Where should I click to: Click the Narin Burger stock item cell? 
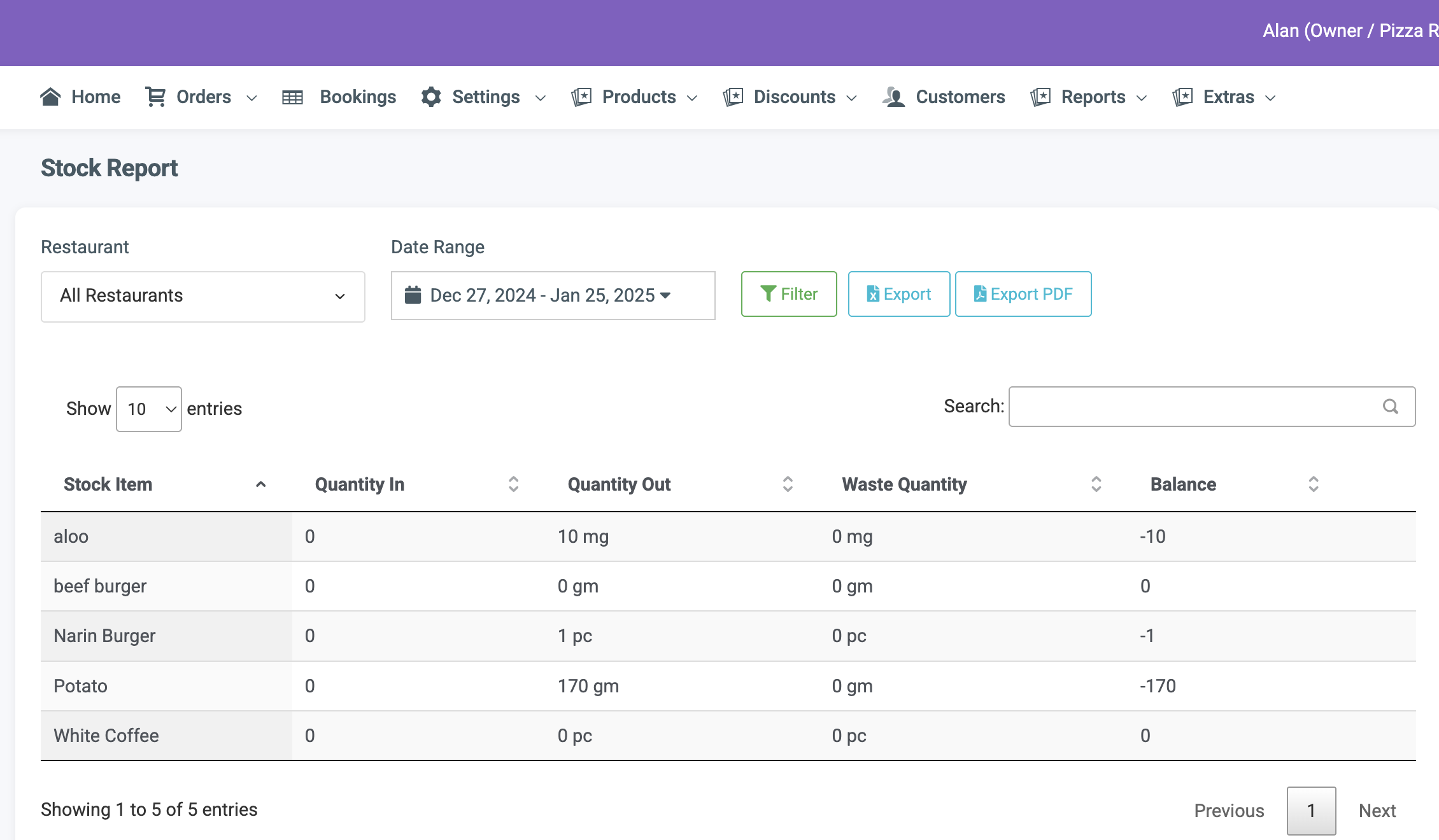pos(166,636)
